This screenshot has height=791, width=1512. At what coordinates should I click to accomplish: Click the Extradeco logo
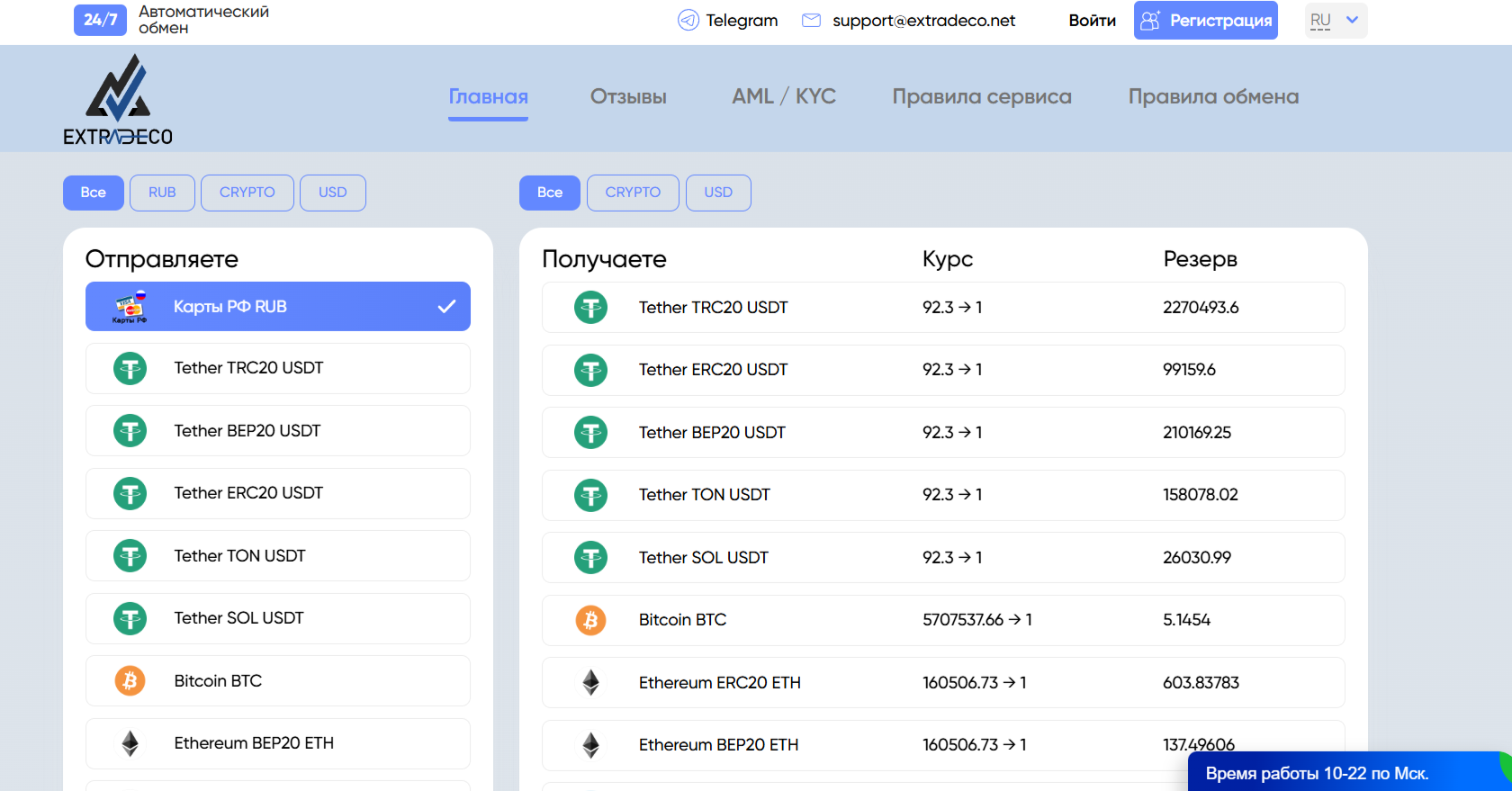118,100
